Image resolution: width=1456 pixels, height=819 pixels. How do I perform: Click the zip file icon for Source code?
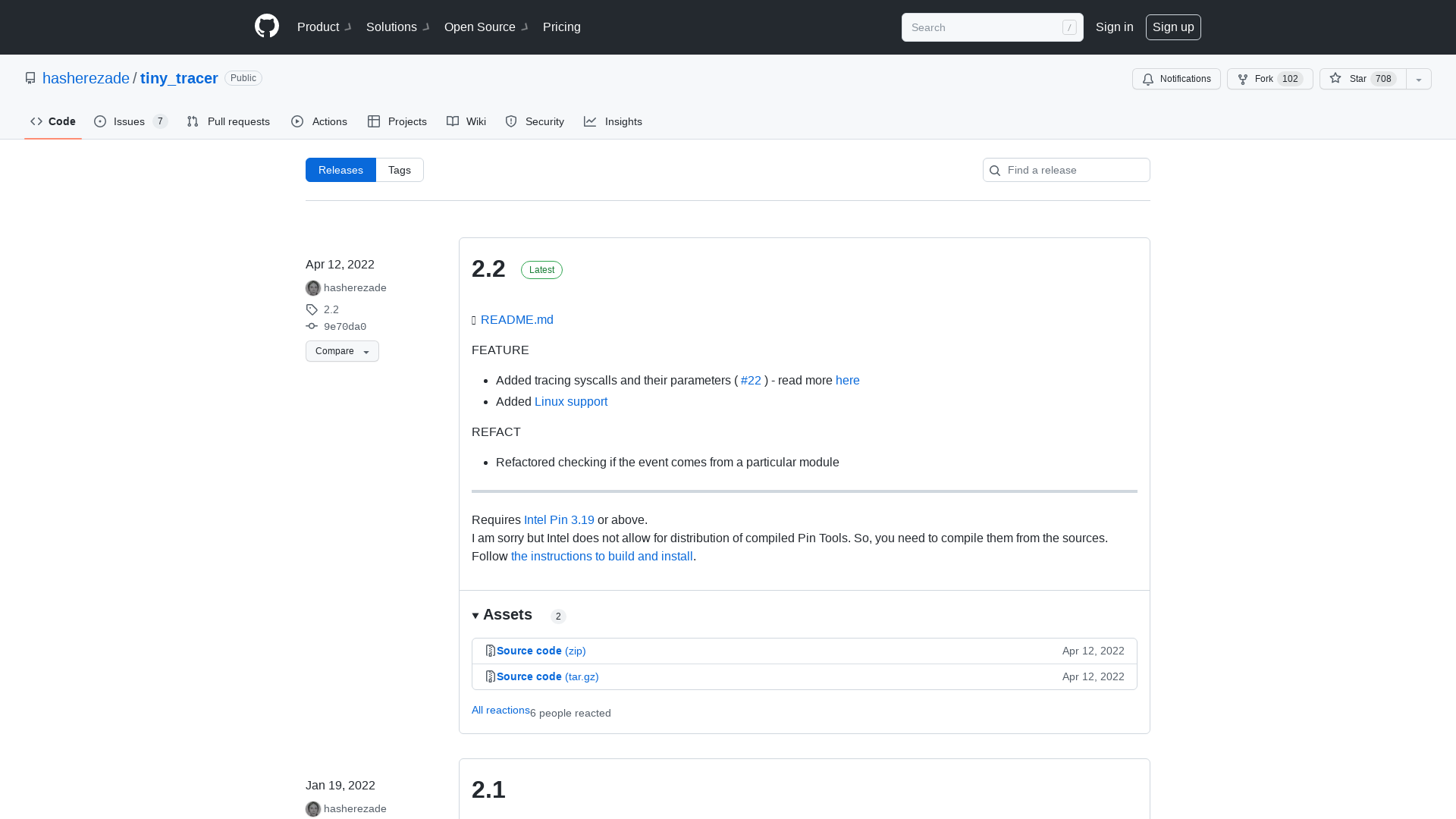coord(491,651)
